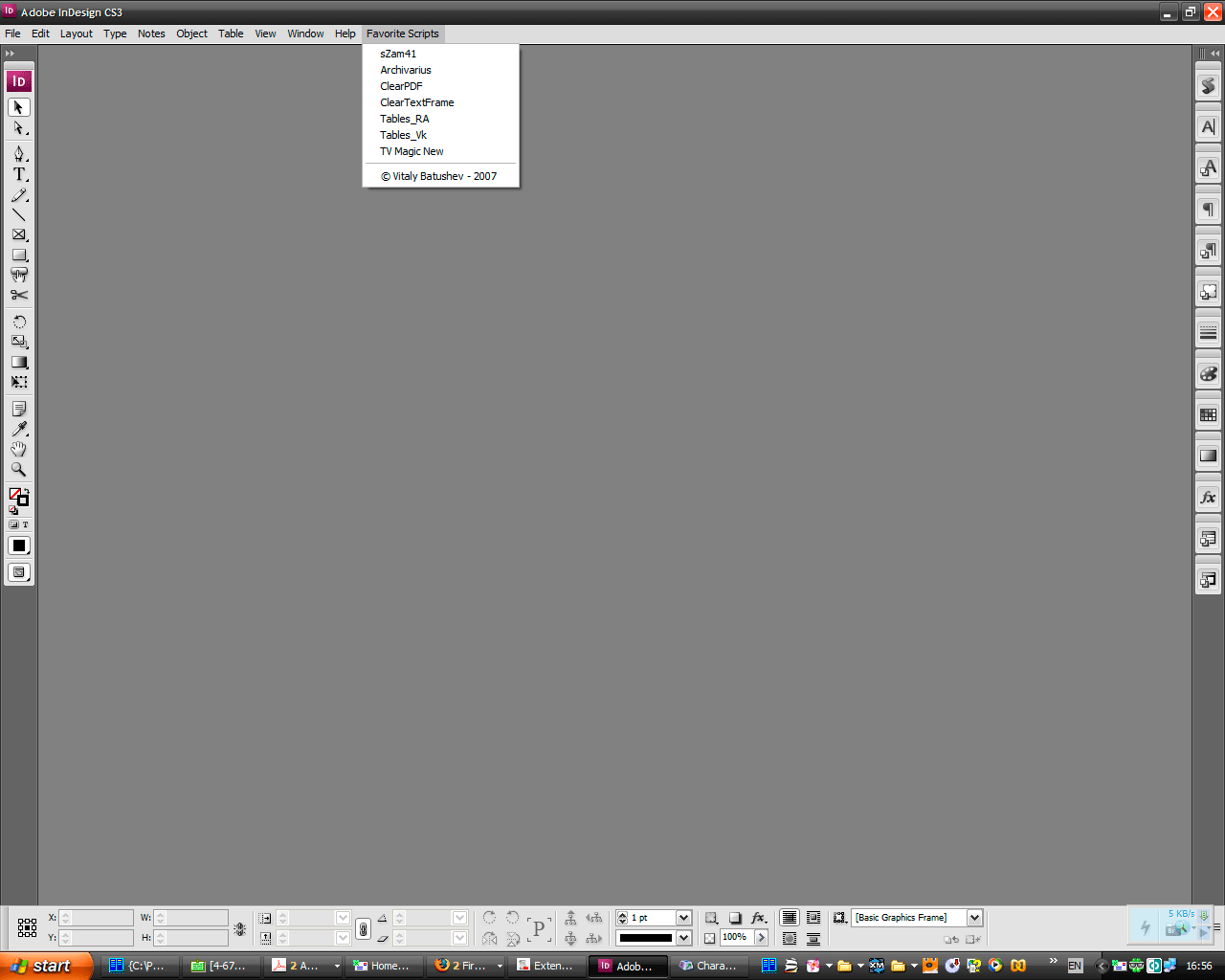Reset default fill and stroke icon
Image resolution: width=1225 pixels, height=980 pixels.
pos(13,510)
